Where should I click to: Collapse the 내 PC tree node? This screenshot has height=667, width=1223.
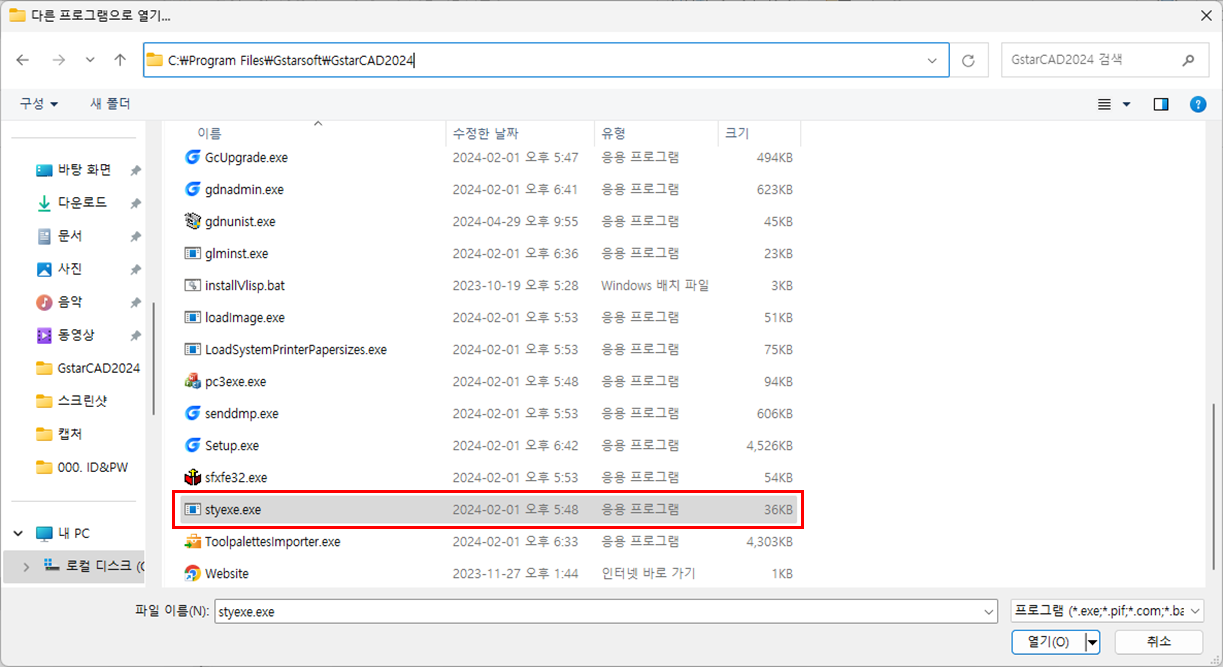coord(19,533)
